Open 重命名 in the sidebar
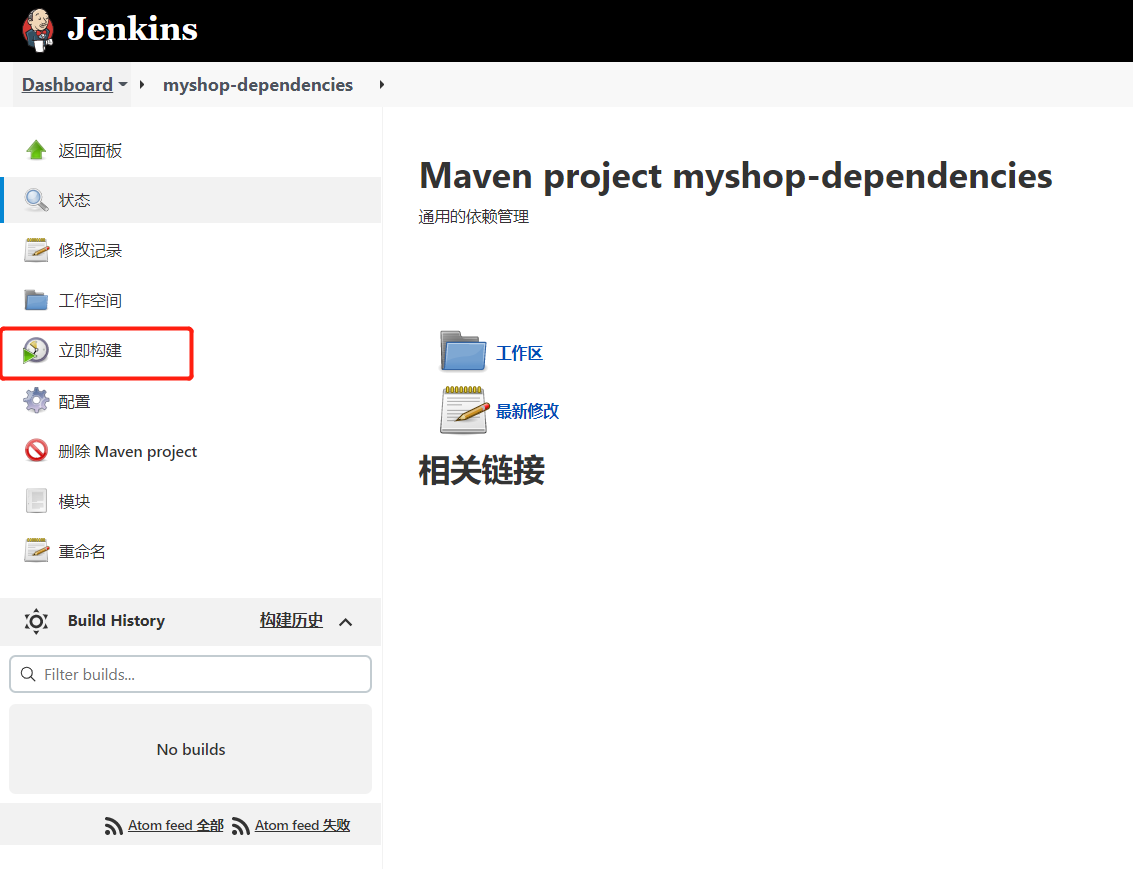This screenshot has height=869, width=1133. point(82,551)
